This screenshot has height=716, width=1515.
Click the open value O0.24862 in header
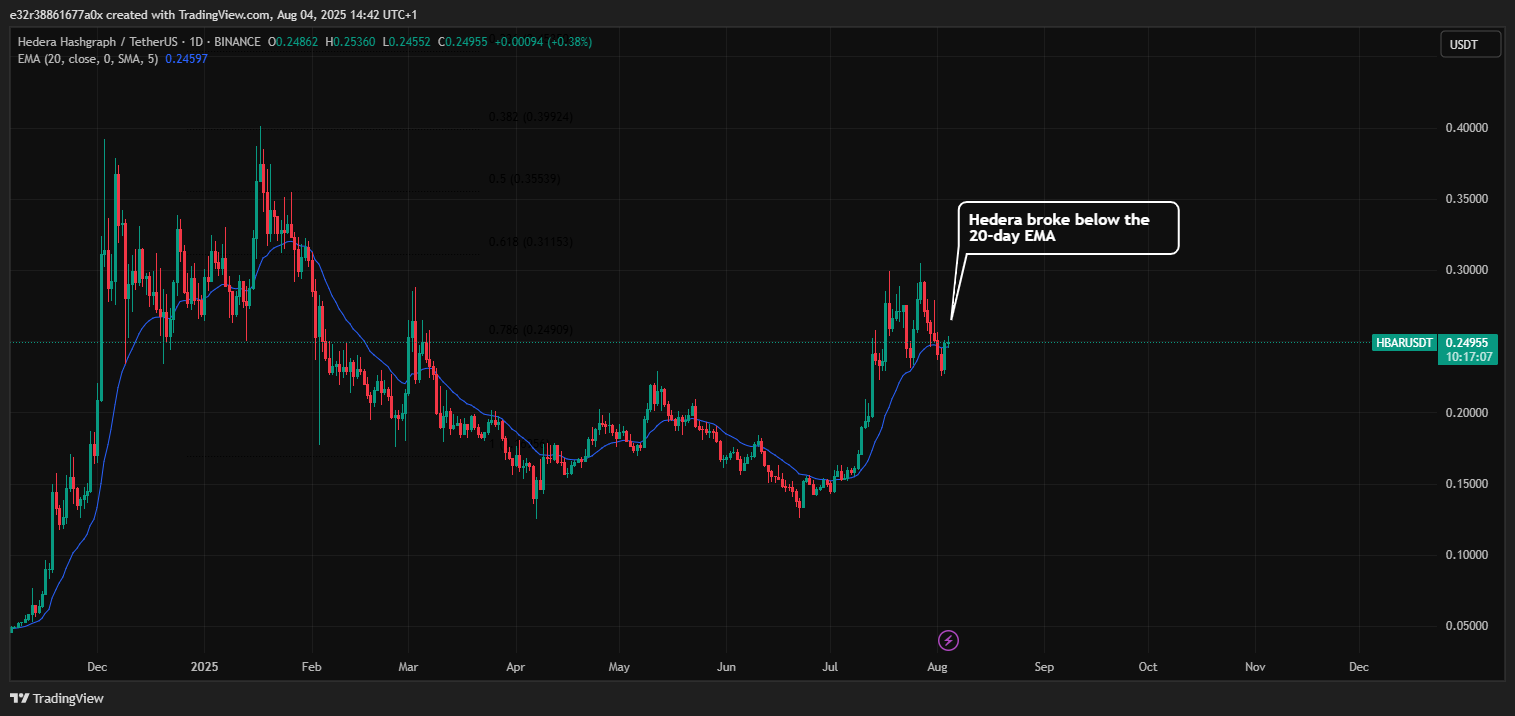coord(293,42)
